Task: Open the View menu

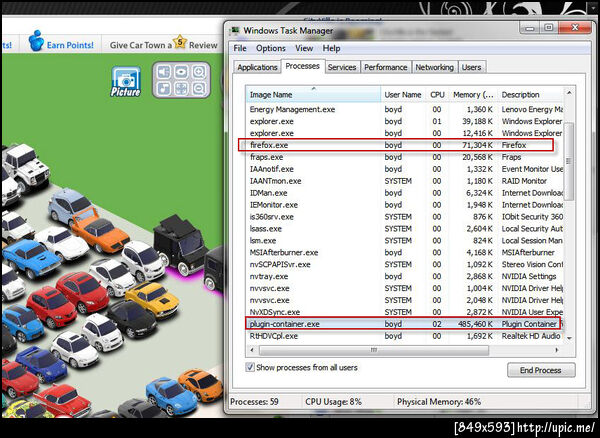Action: click(x=304, y=48)
